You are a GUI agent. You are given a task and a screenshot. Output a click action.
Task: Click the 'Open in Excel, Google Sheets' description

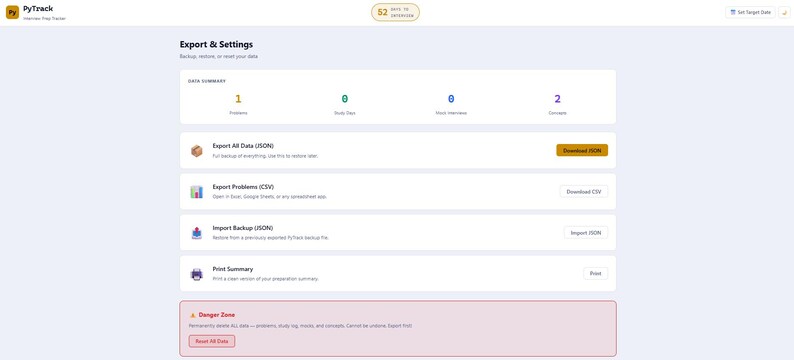pos(269,196)
